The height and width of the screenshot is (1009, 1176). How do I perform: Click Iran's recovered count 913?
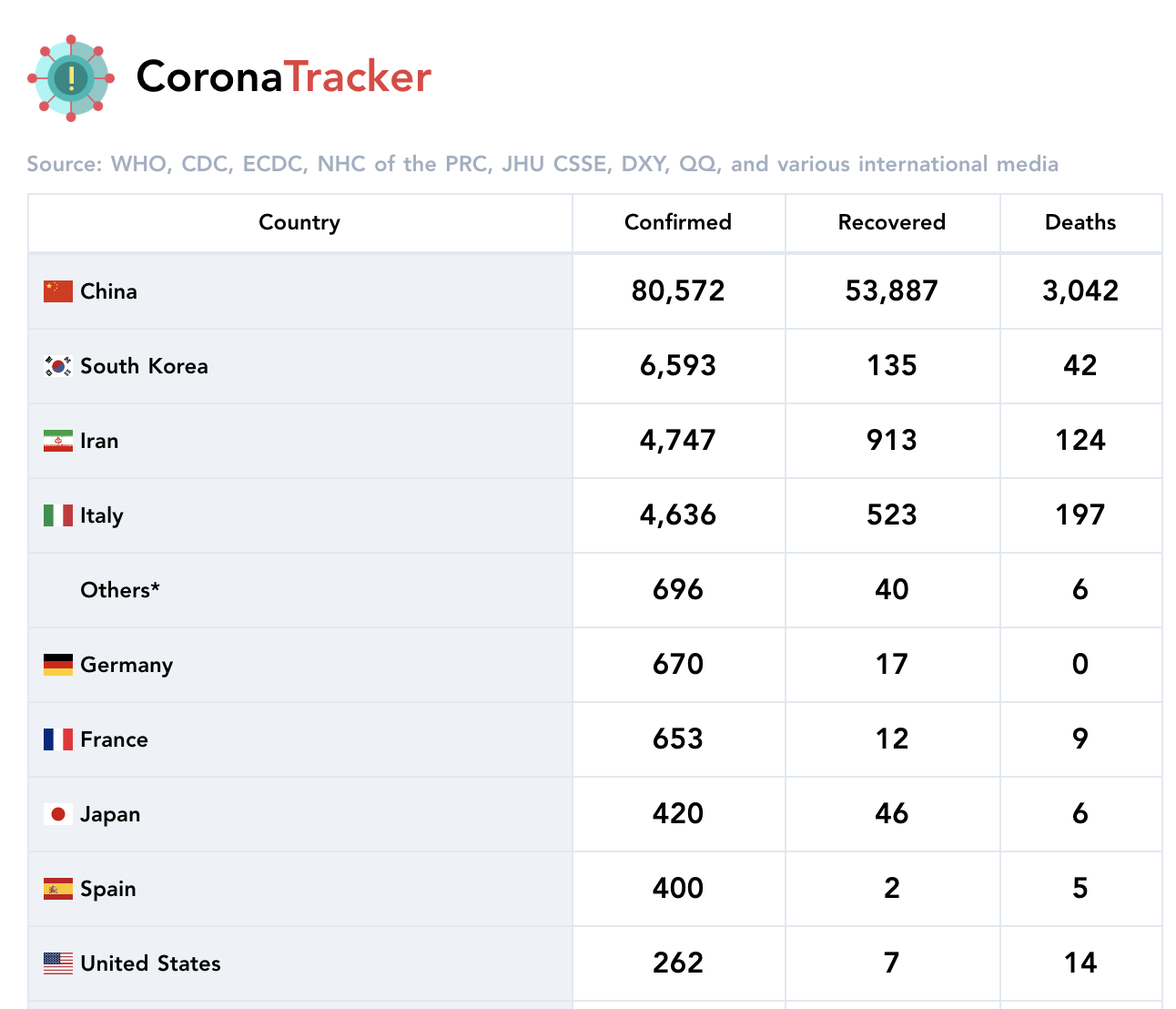pos(892,441)
